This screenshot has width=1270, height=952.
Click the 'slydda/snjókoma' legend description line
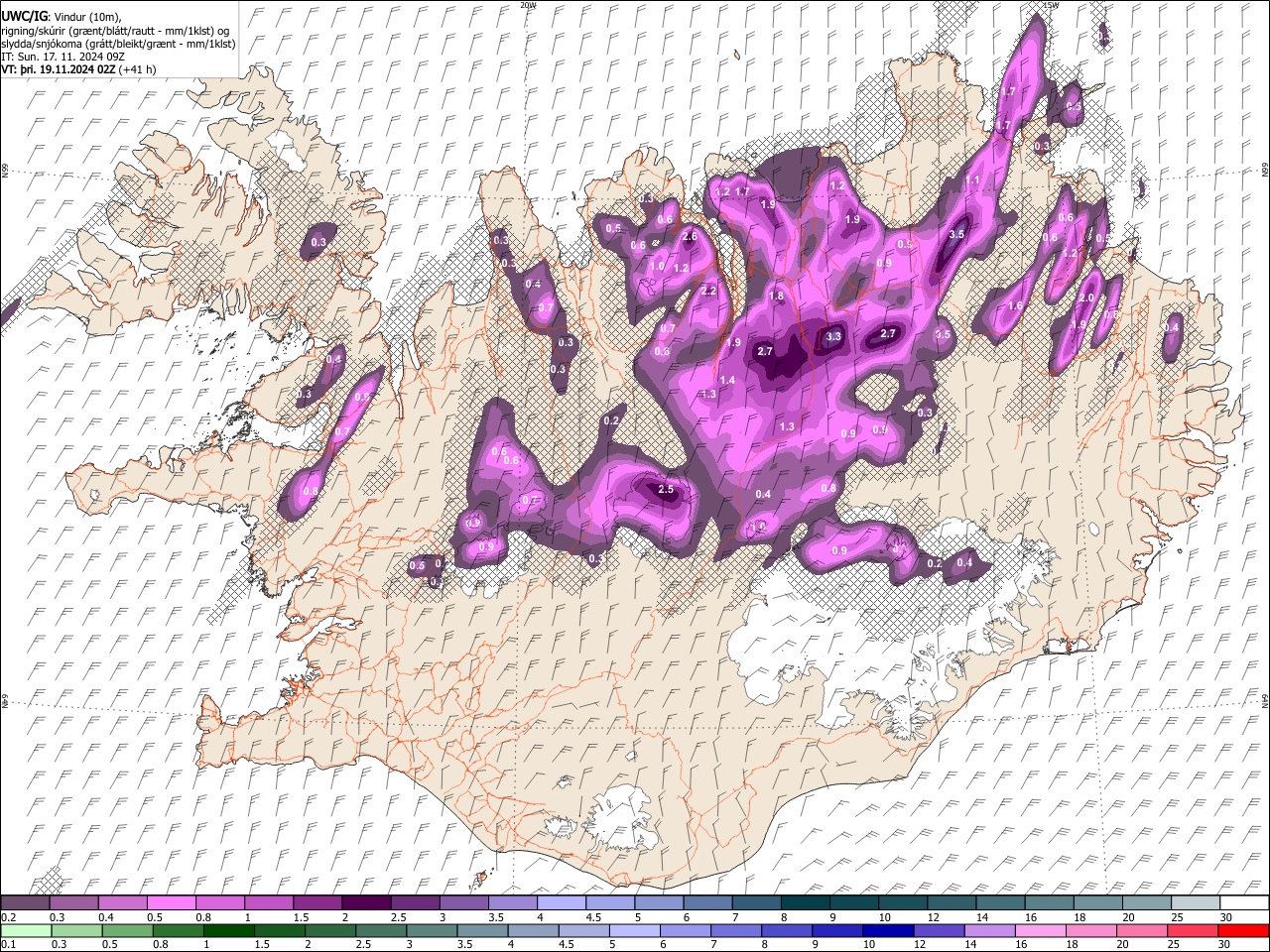(118, 44)
